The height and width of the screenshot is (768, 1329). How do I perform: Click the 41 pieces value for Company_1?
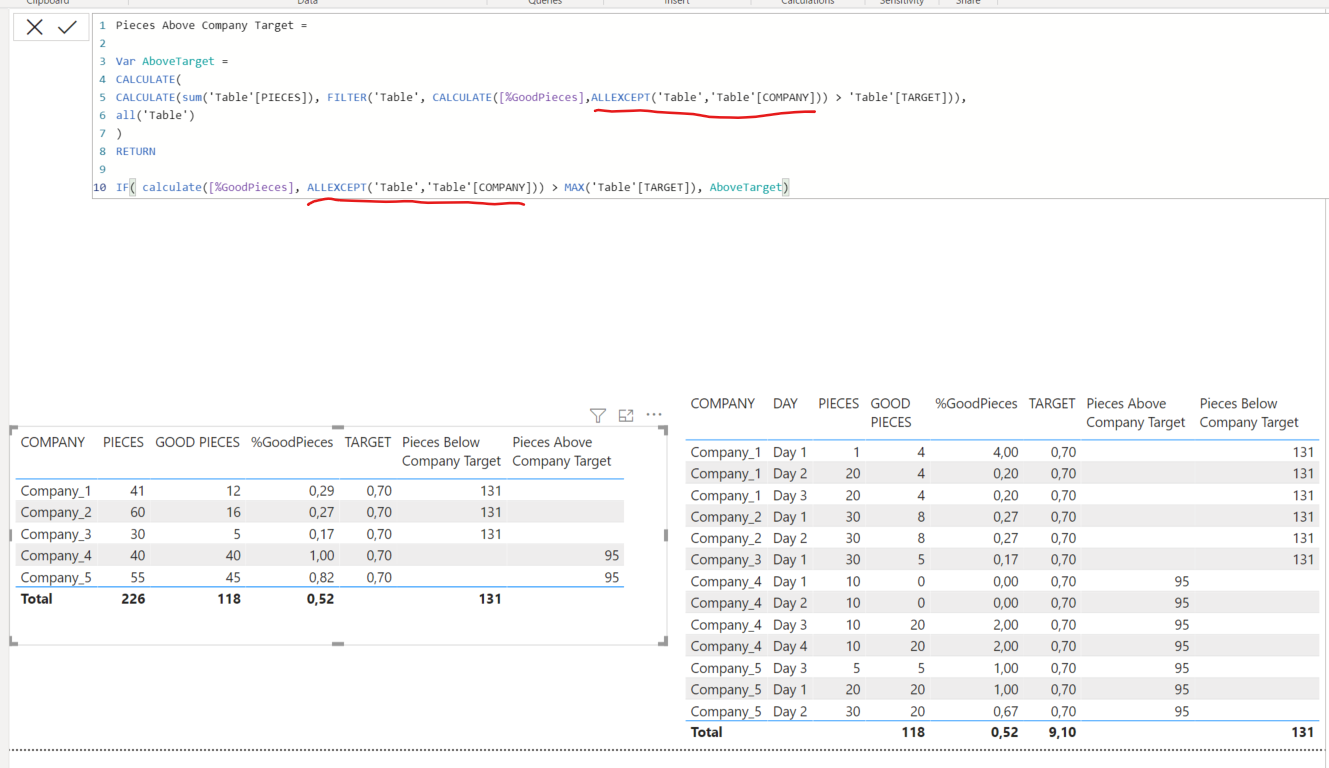136,491
